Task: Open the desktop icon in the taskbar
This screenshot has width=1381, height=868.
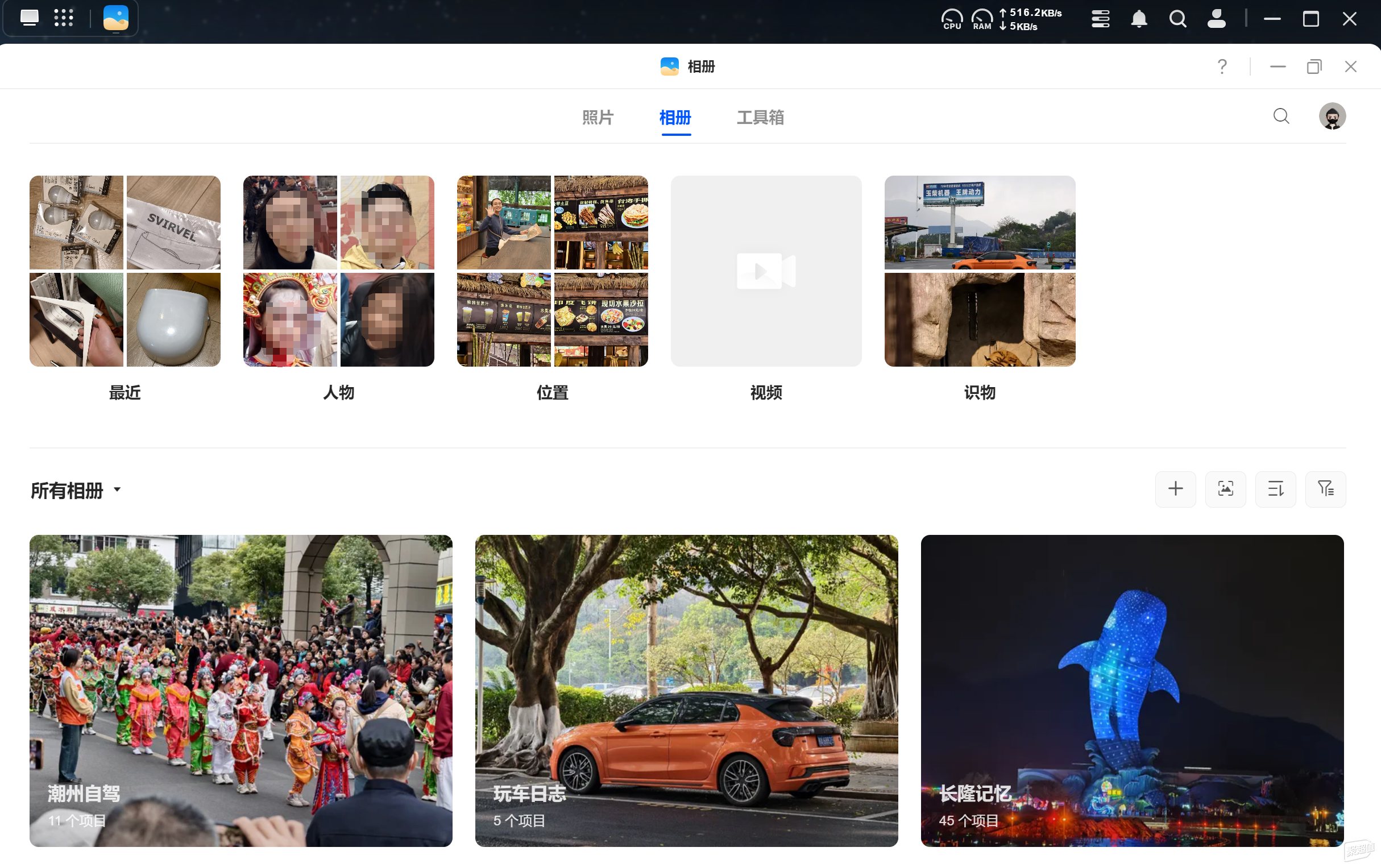Action: pyautogui.click(x=29, y=18)
